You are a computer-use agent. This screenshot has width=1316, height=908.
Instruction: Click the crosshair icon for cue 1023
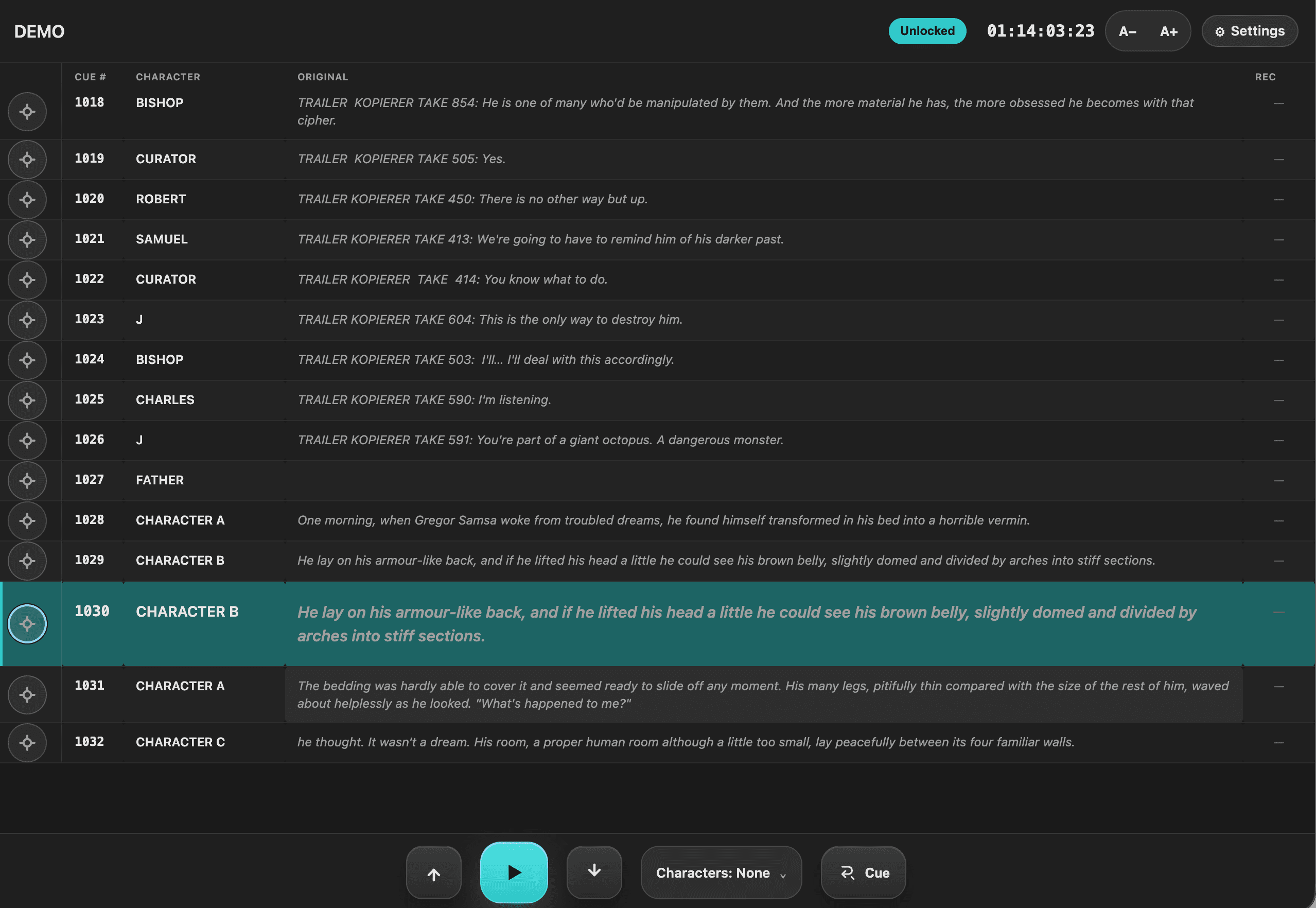[x=27, y=320]
